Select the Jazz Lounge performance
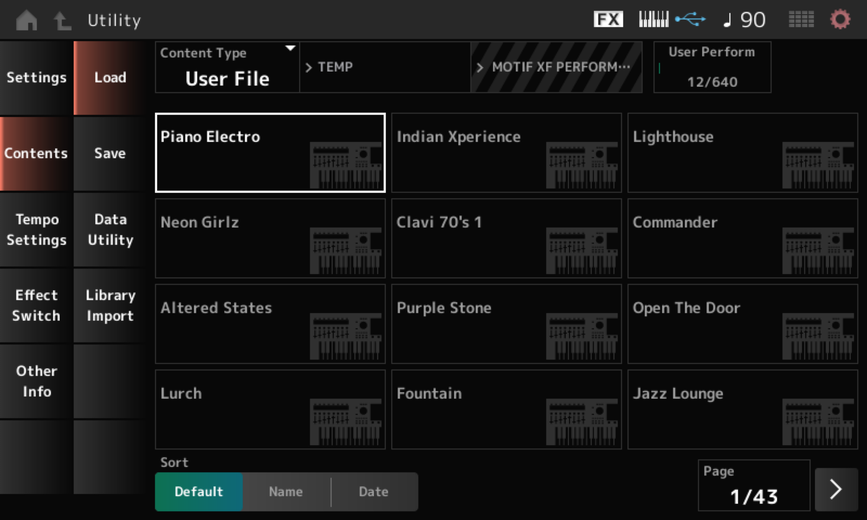The width and height of the screenshot is (867, 520). [742, 409]
